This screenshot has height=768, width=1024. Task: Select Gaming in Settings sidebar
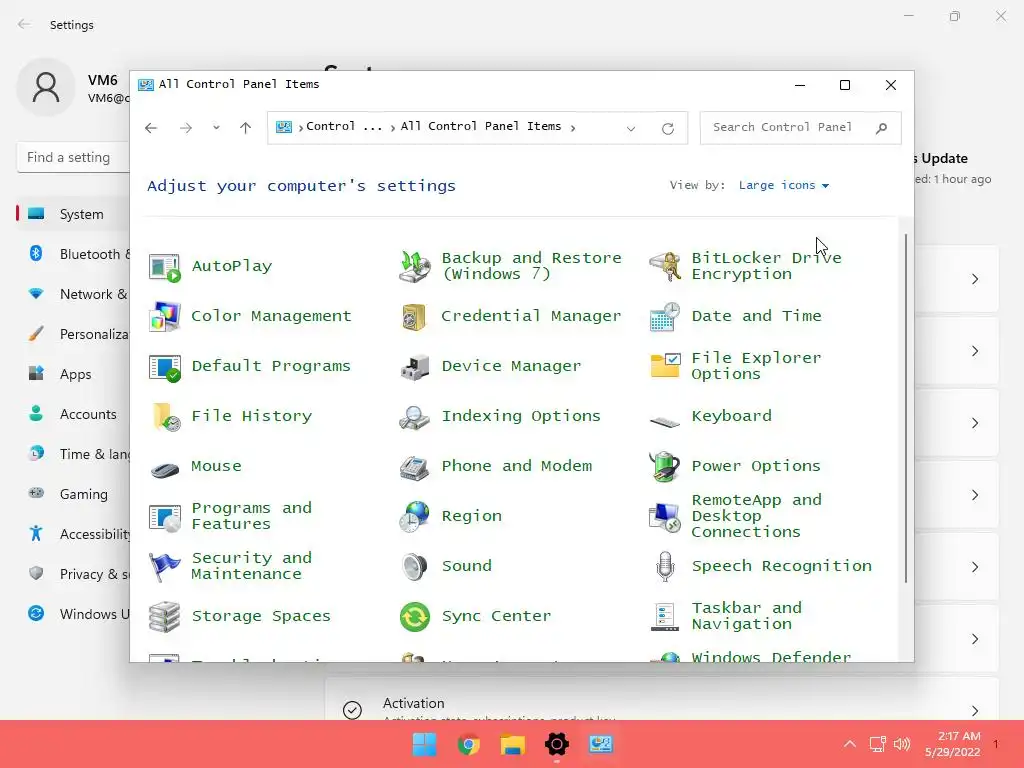tap(73, 494)
